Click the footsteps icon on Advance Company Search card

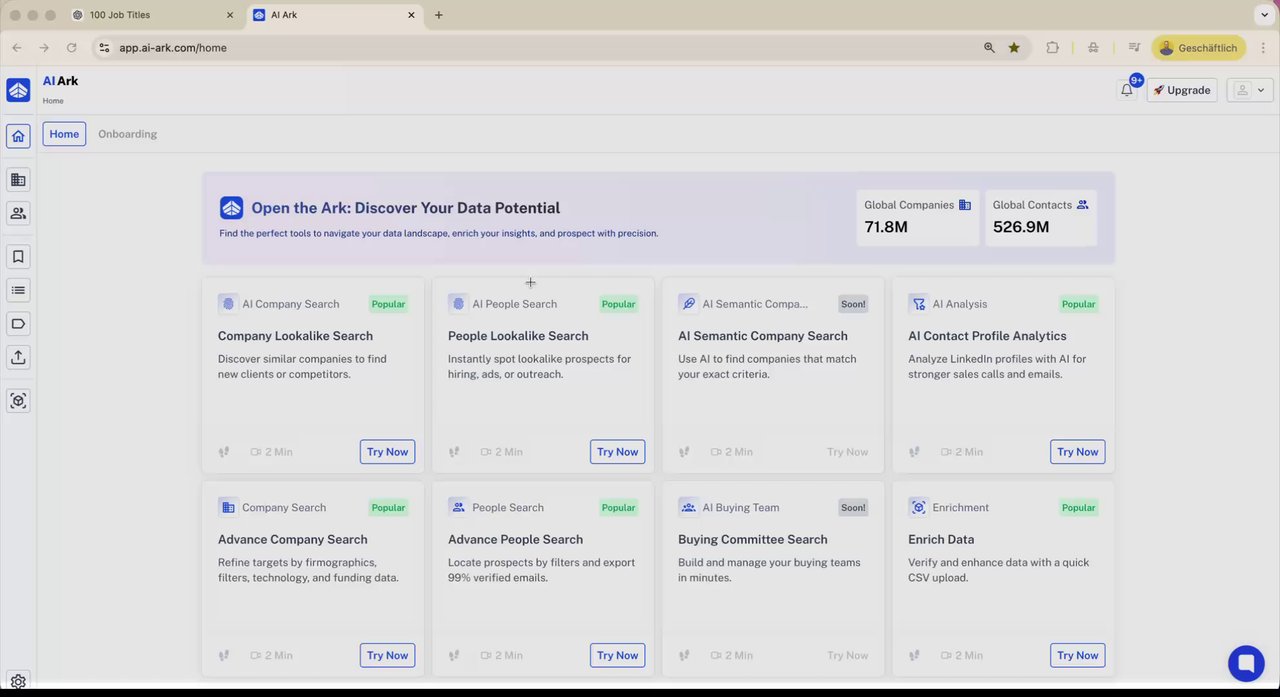(224, 656)
